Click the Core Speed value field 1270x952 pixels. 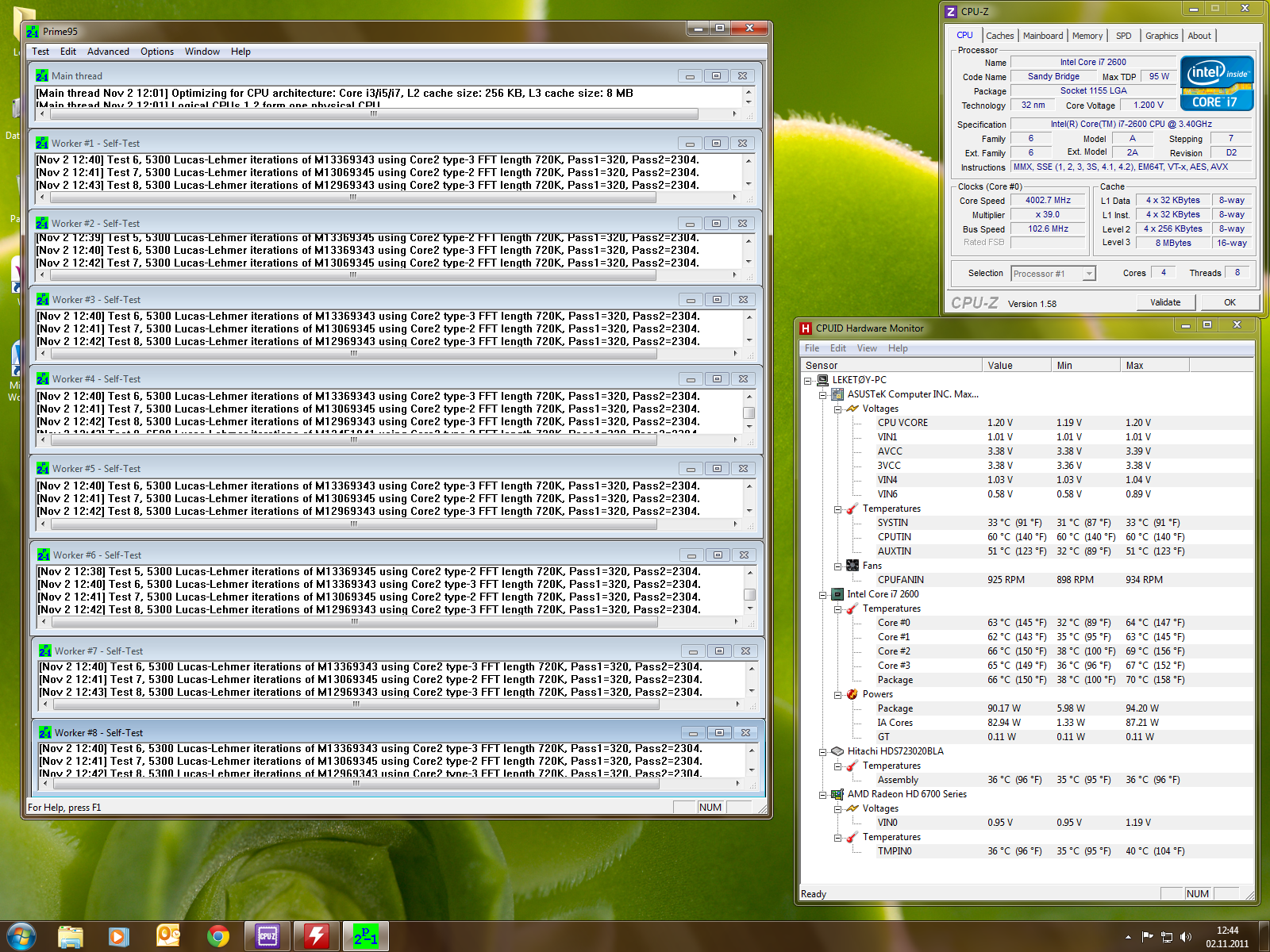point(1048,201)
